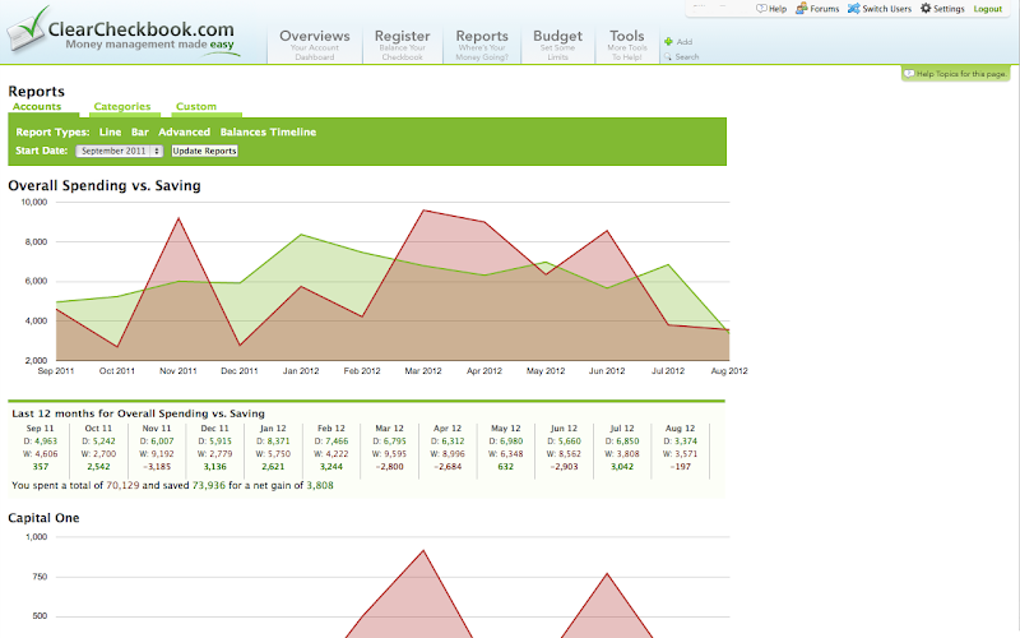The width and height of the screenshot is (1020, 638).
Task: Click the Help speech bubble icon
Action: tap(761, 8)
